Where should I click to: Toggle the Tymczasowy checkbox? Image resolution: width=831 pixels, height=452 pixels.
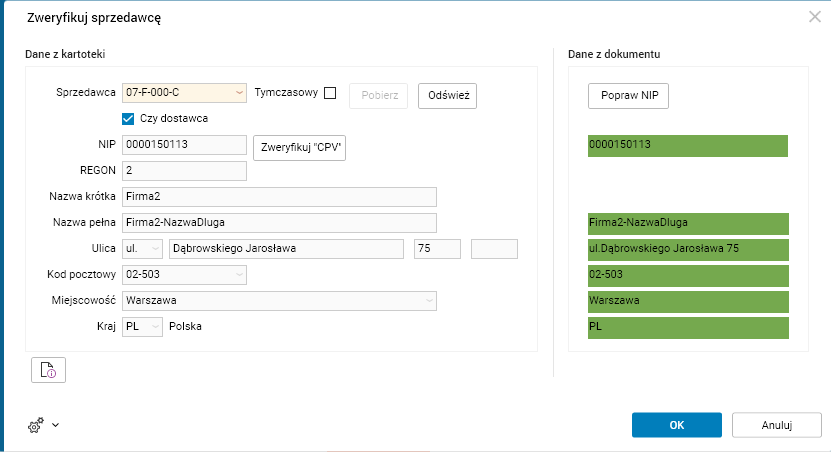click(330, 93)
